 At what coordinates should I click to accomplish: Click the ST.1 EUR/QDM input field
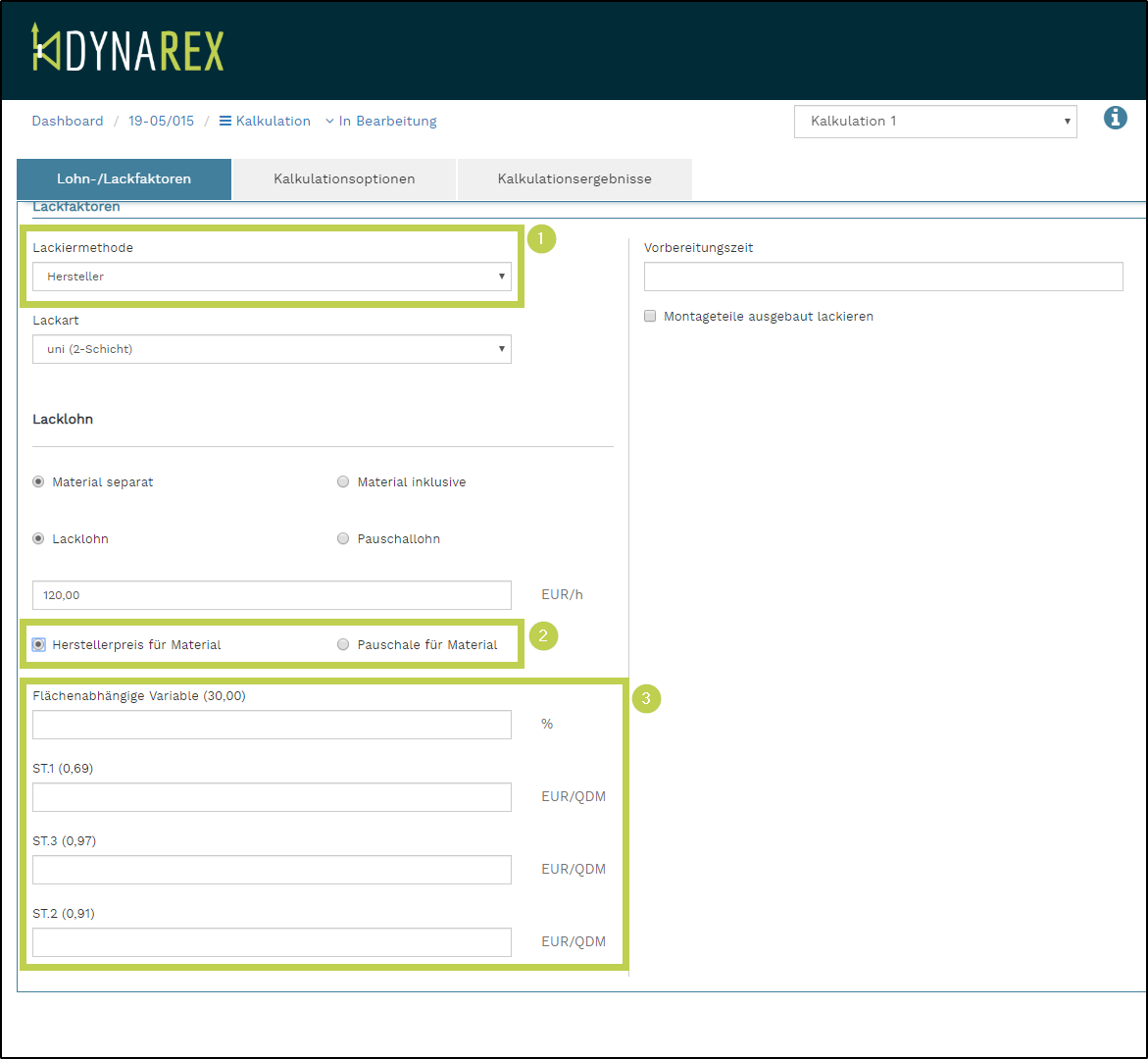pos(272,797)
